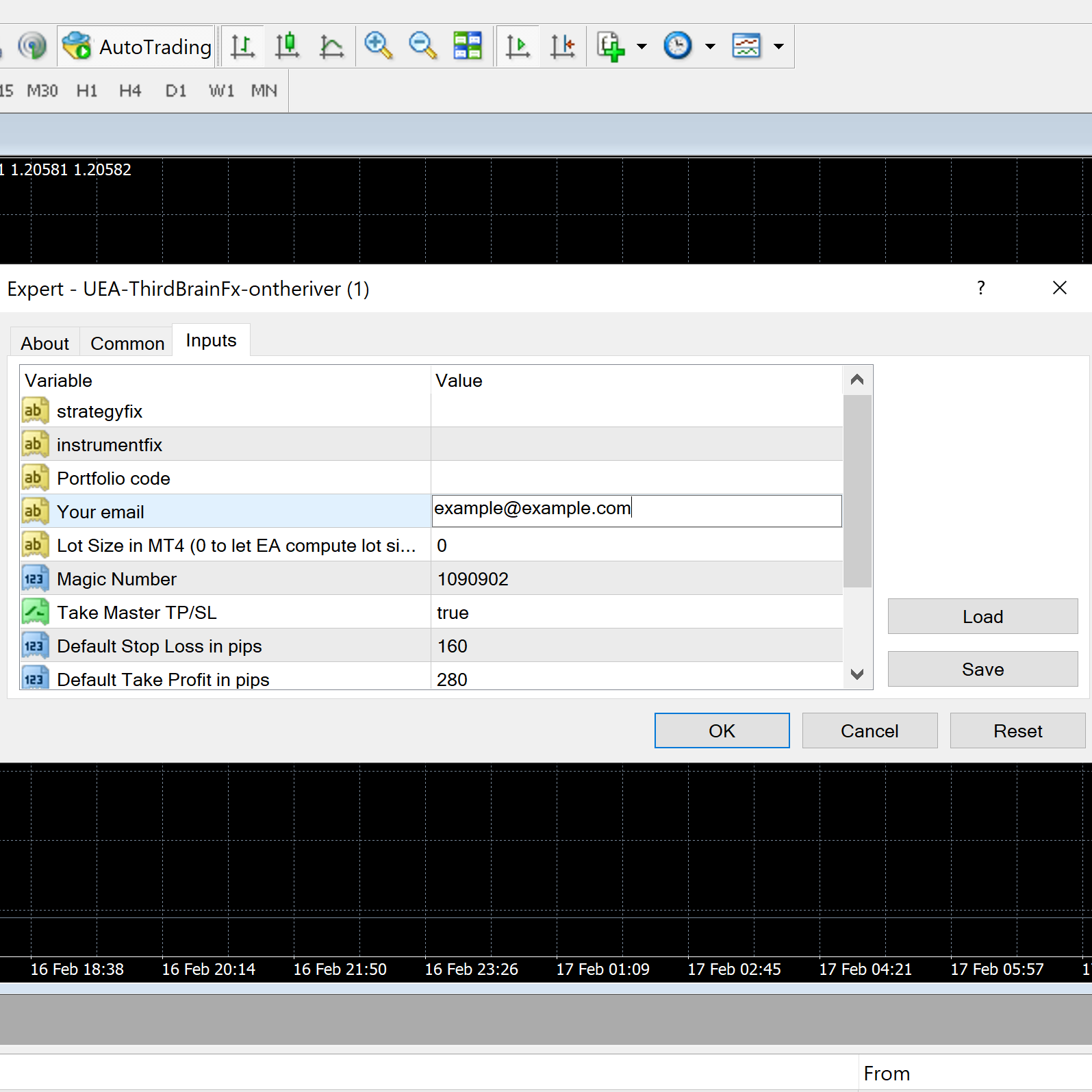Click the signal antenna icon in toolbar
The image size is (1092, 1092).
click(32, 47)
